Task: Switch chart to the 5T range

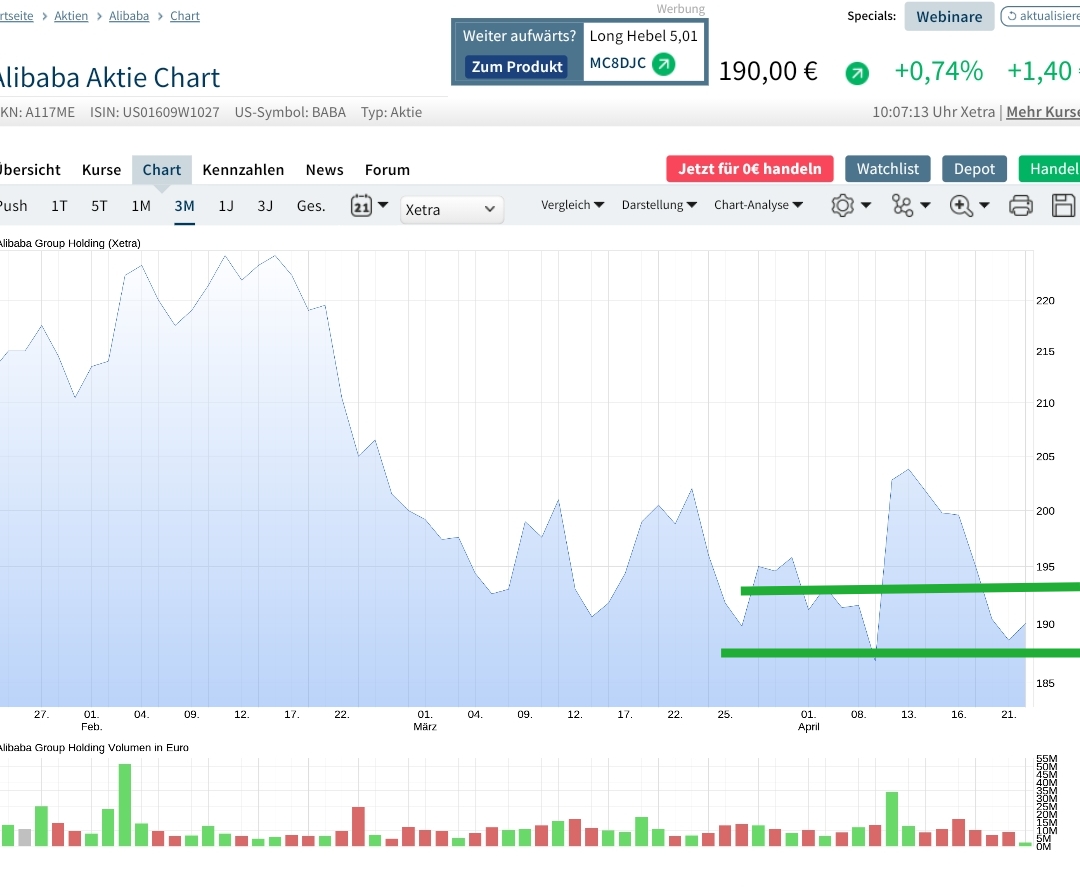Action: (x=99, y=206)
